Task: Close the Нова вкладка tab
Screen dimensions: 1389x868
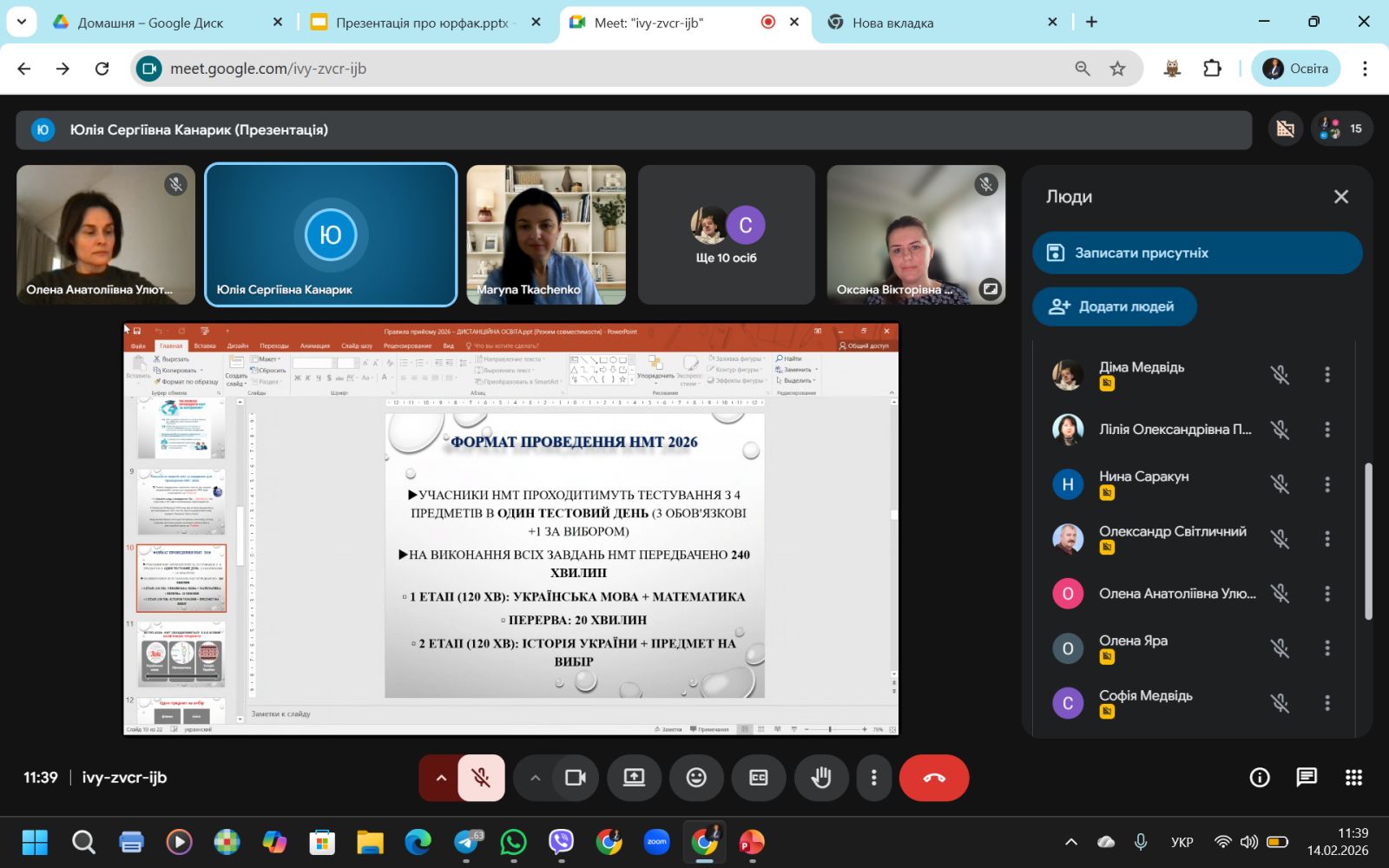Action: pos(1052,22)
